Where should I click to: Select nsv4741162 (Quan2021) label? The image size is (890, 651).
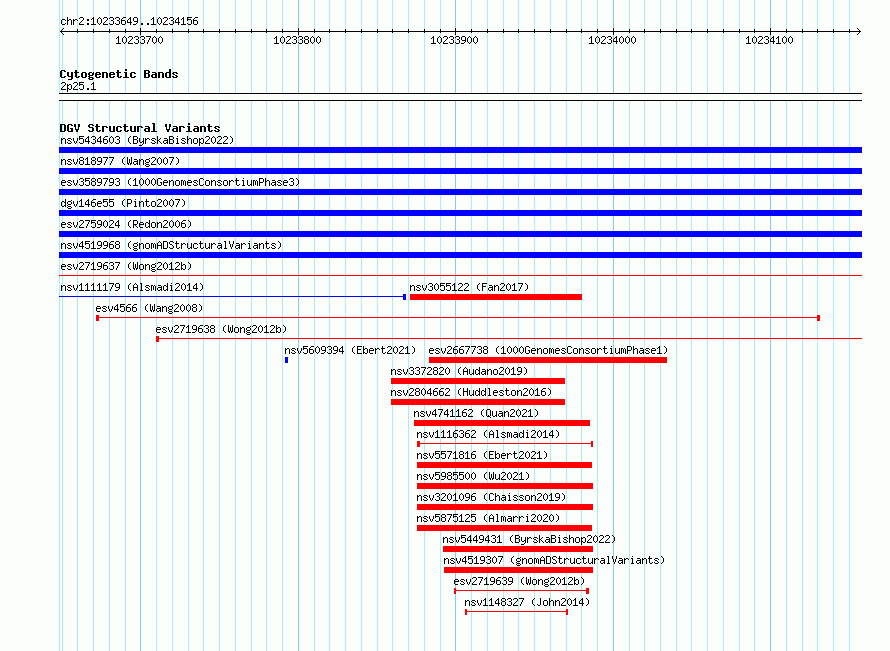pos(476,413)
